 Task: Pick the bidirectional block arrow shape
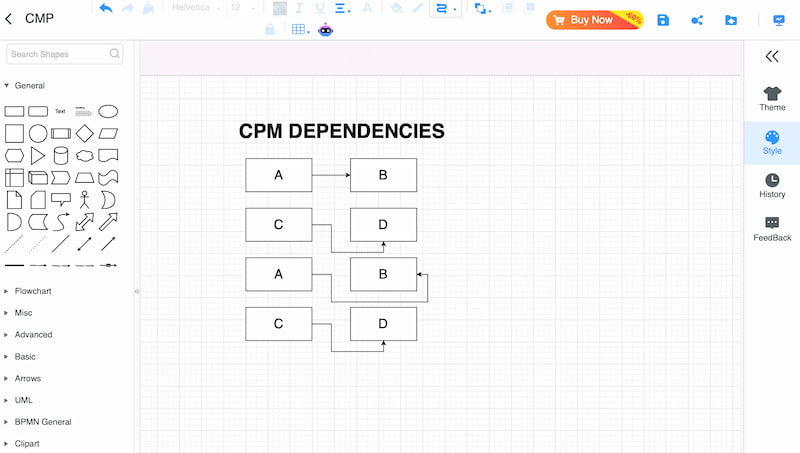85,222
